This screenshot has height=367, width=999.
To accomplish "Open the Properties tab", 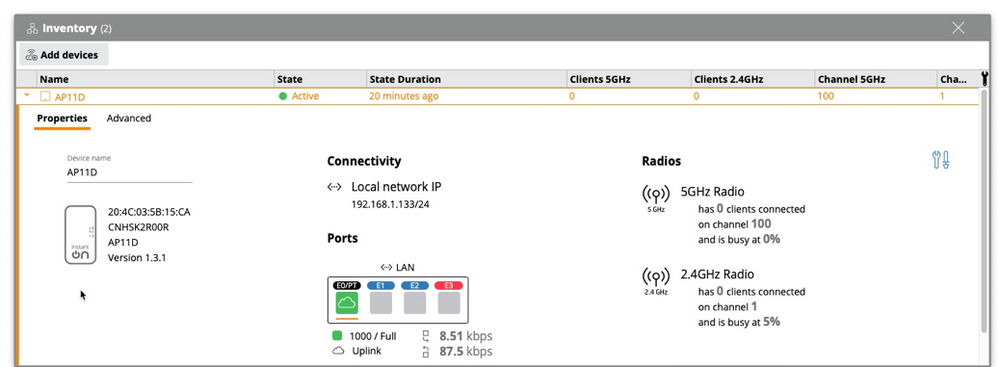I will click(62, 119).
